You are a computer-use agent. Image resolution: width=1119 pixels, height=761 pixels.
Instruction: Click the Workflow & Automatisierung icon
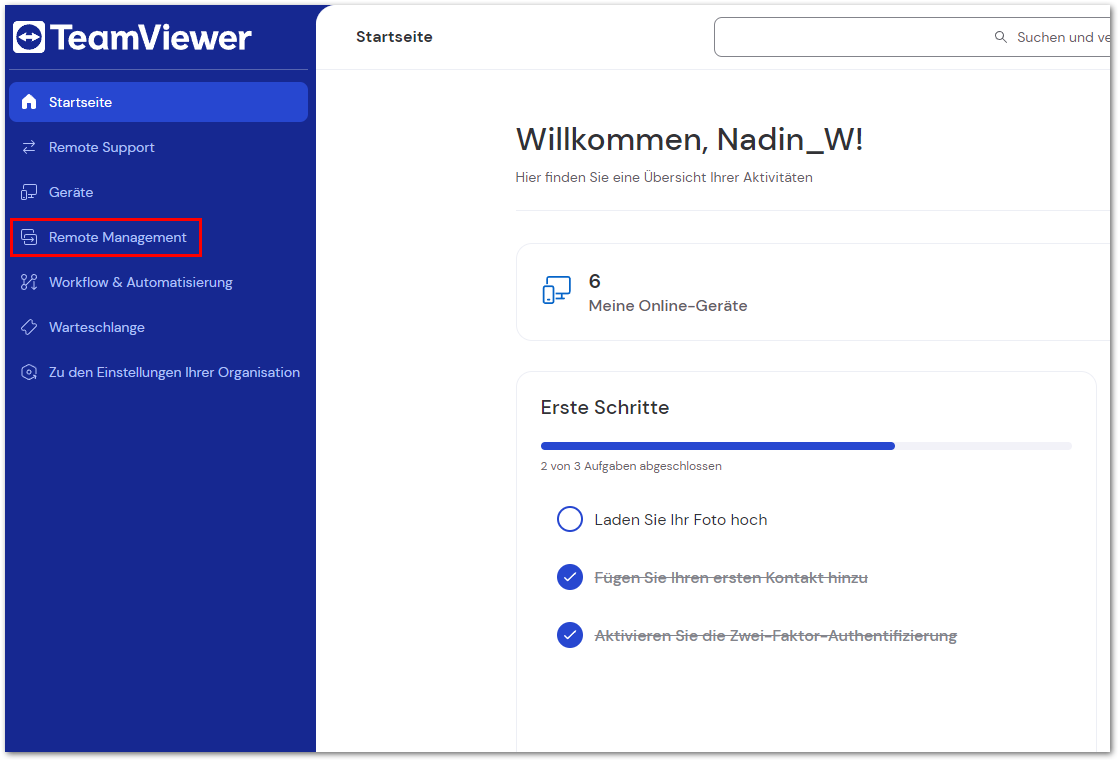point(29,282)
